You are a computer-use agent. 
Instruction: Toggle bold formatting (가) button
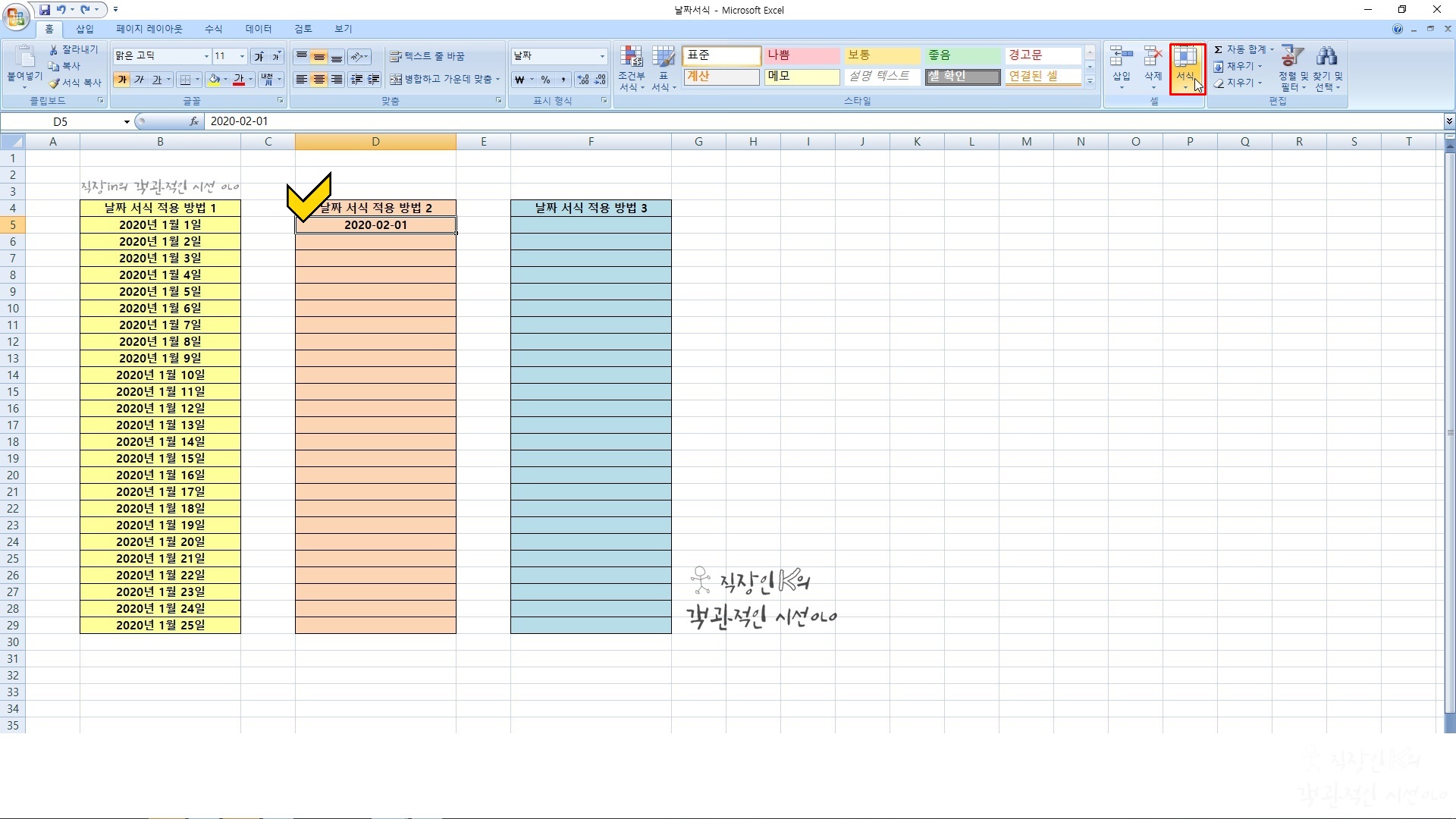[121, 80]
